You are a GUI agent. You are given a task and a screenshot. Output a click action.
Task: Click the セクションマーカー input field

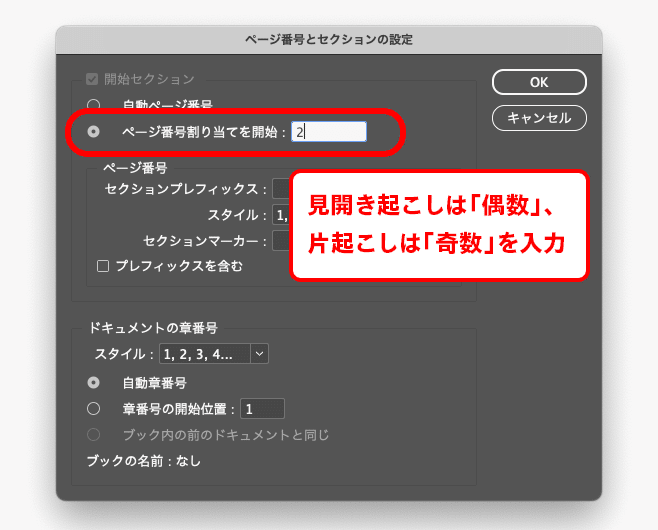[282, 241]
